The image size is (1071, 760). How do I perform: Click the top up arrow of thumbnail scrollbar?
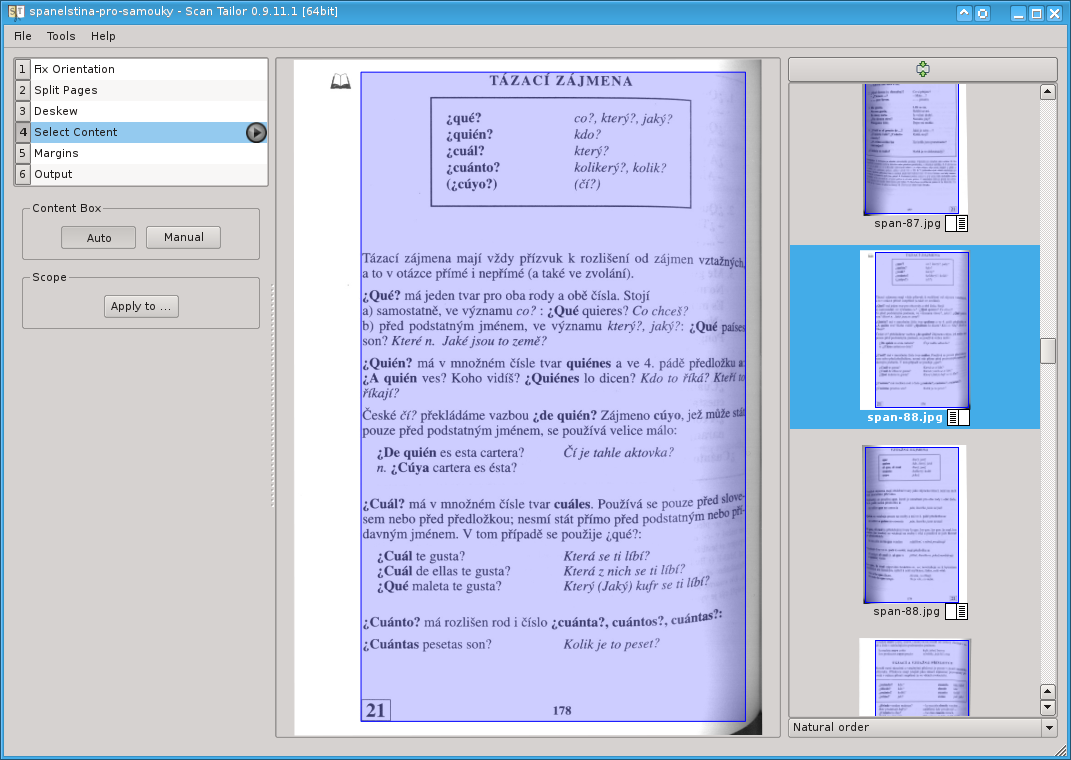pos(1047,92)
